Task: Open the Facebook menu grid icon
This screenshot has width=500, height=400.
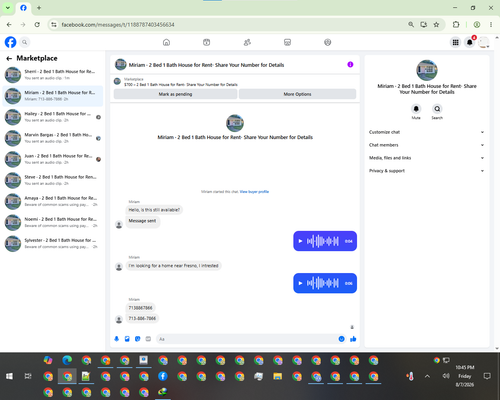Action: [455, 42]
